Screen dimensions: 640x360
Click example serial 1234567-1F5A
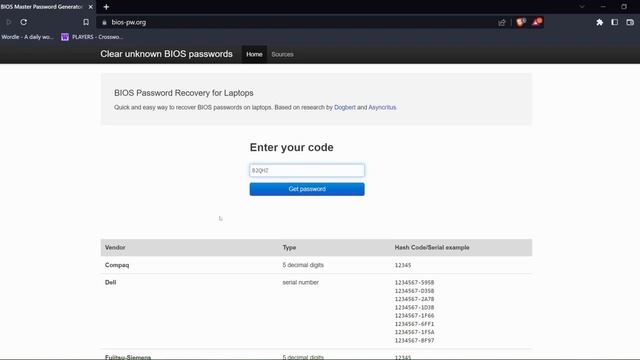click(x=414, y=332)
